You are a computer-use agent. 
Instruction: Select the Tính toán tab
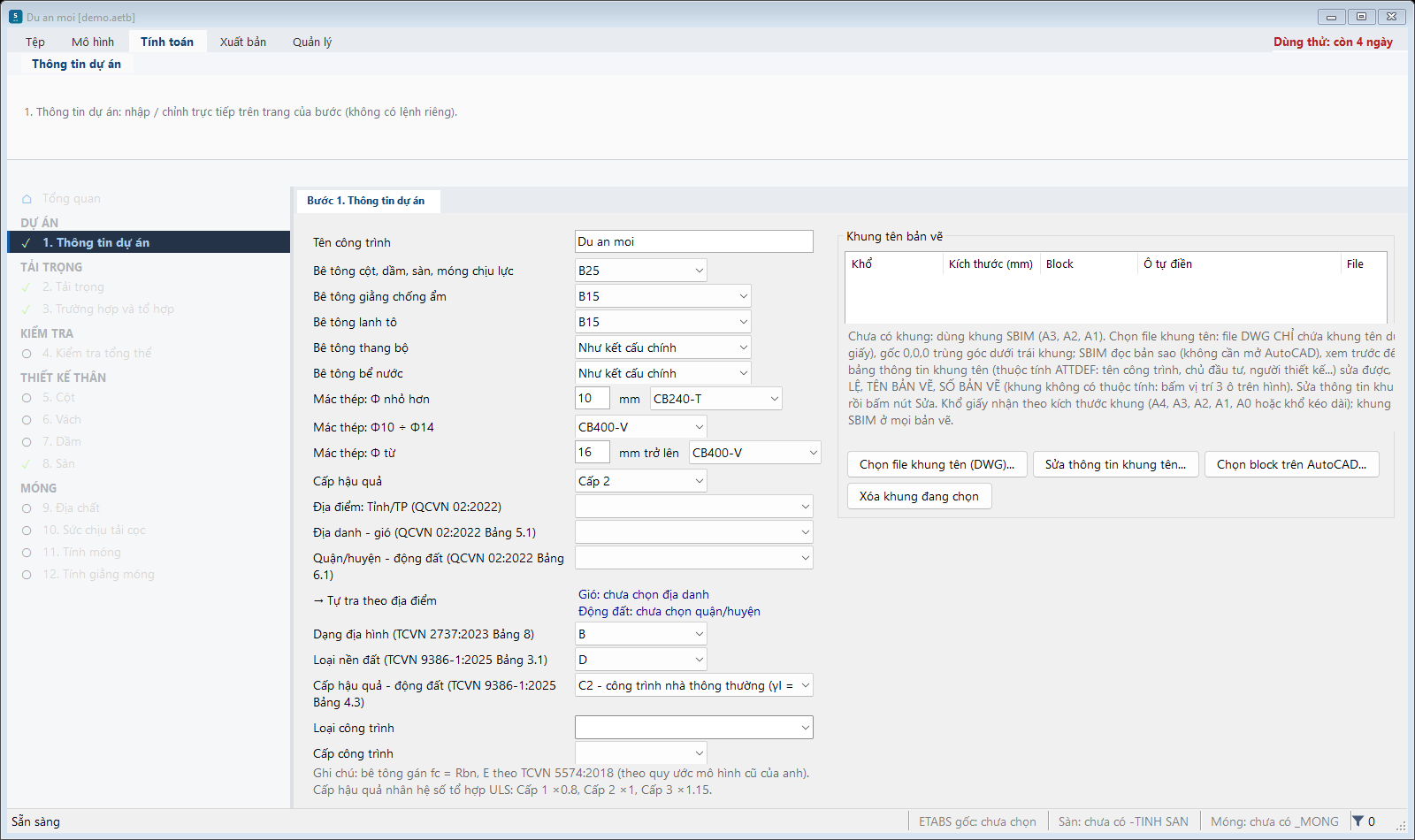(x=167, y=42)
